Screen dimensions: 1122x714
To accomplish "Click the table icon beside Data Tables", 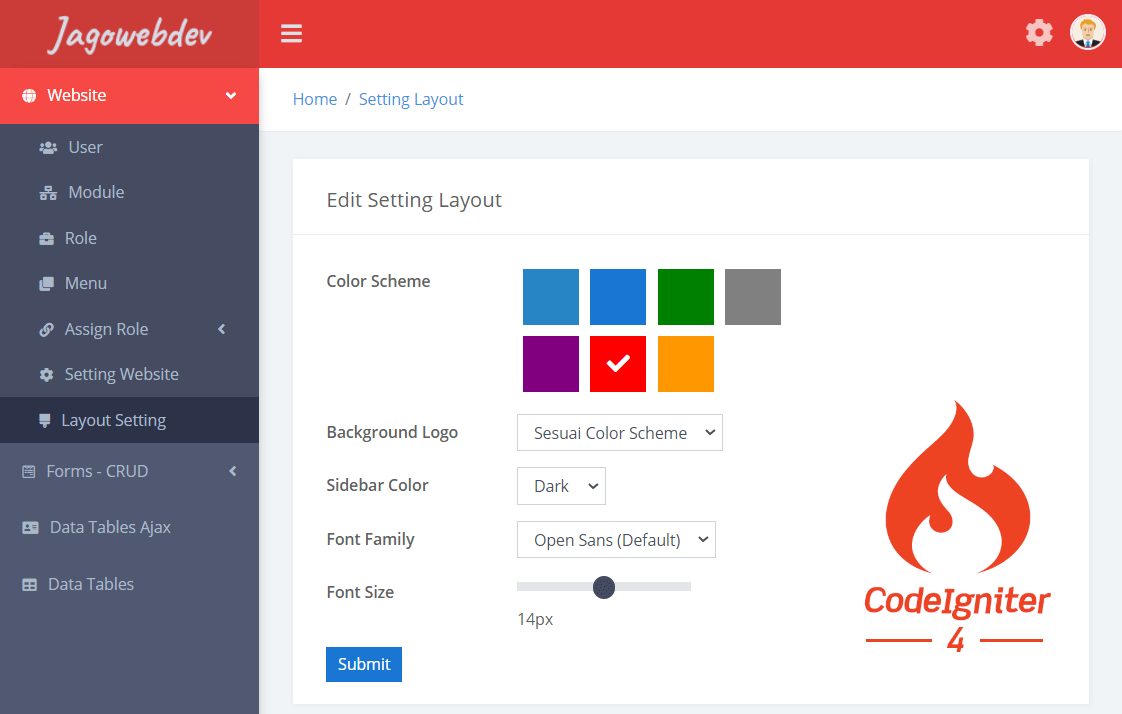I will coord(30,585).
